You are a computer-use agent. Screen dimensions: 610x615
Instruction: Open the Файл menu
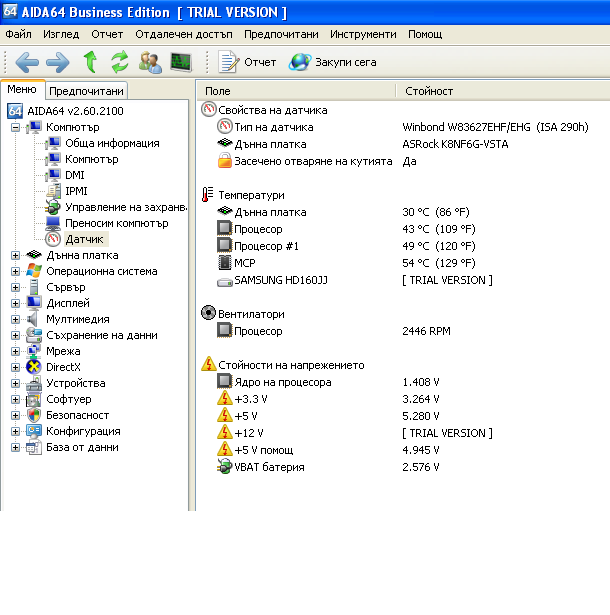click(18, 34)
